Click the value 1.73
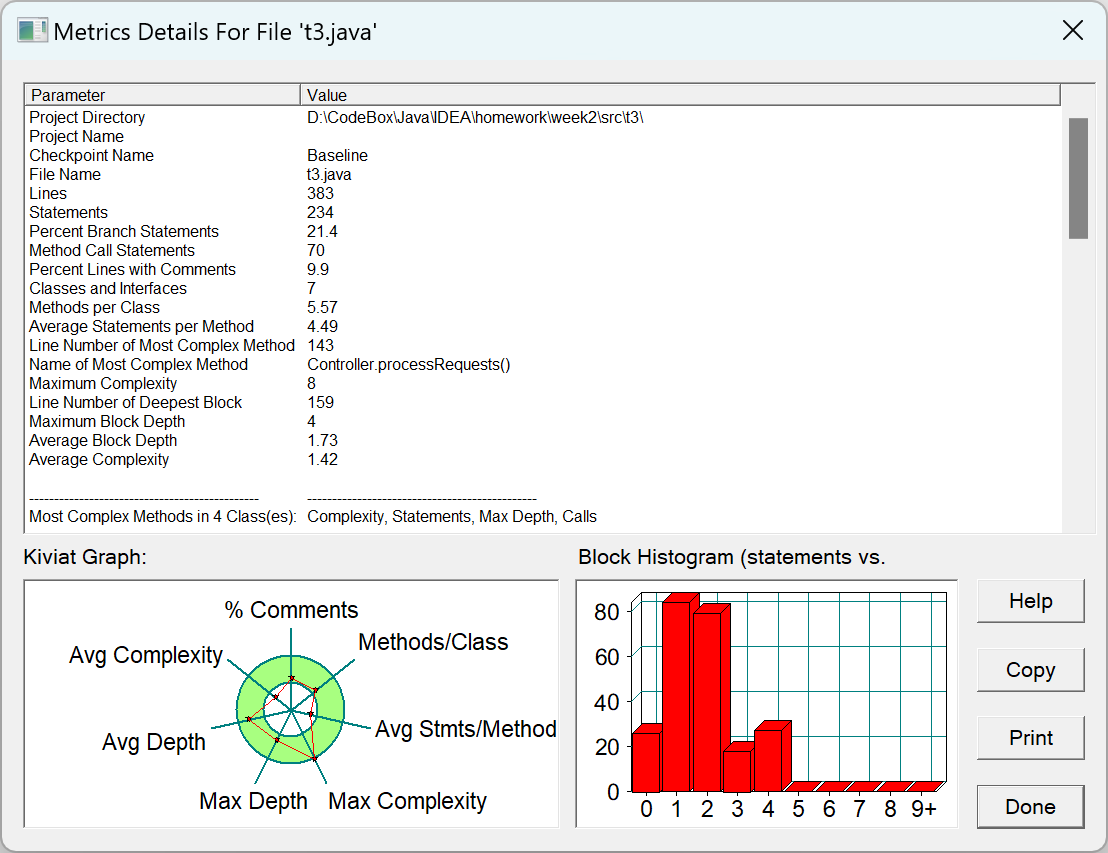 click(x=322, y=442)
